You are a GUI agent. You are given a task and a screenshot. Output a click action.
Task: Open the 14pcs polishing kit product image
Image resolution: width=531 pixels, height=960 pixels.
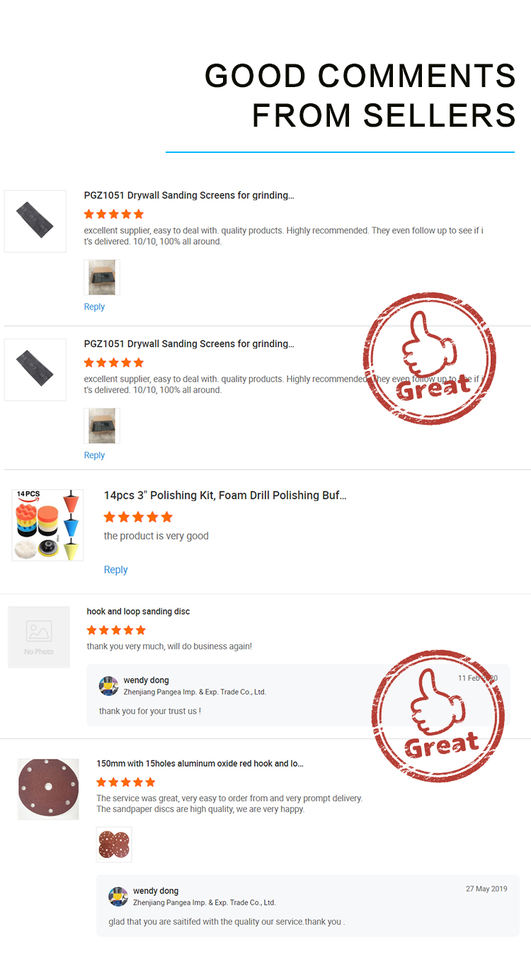pyautogui.click(x=47, y=525)
